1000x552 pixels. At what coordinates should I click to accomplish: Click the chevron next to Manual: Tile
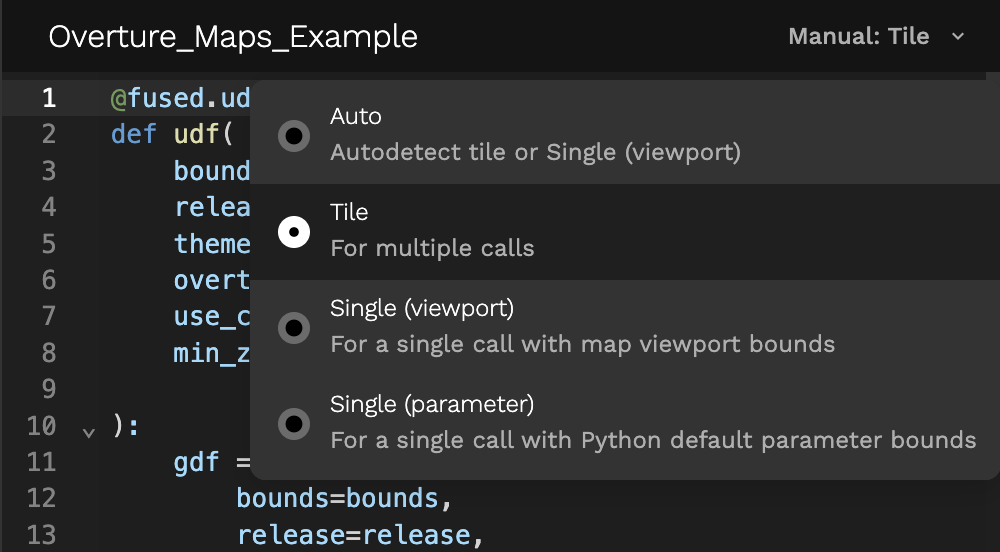[x=957, y=37]
